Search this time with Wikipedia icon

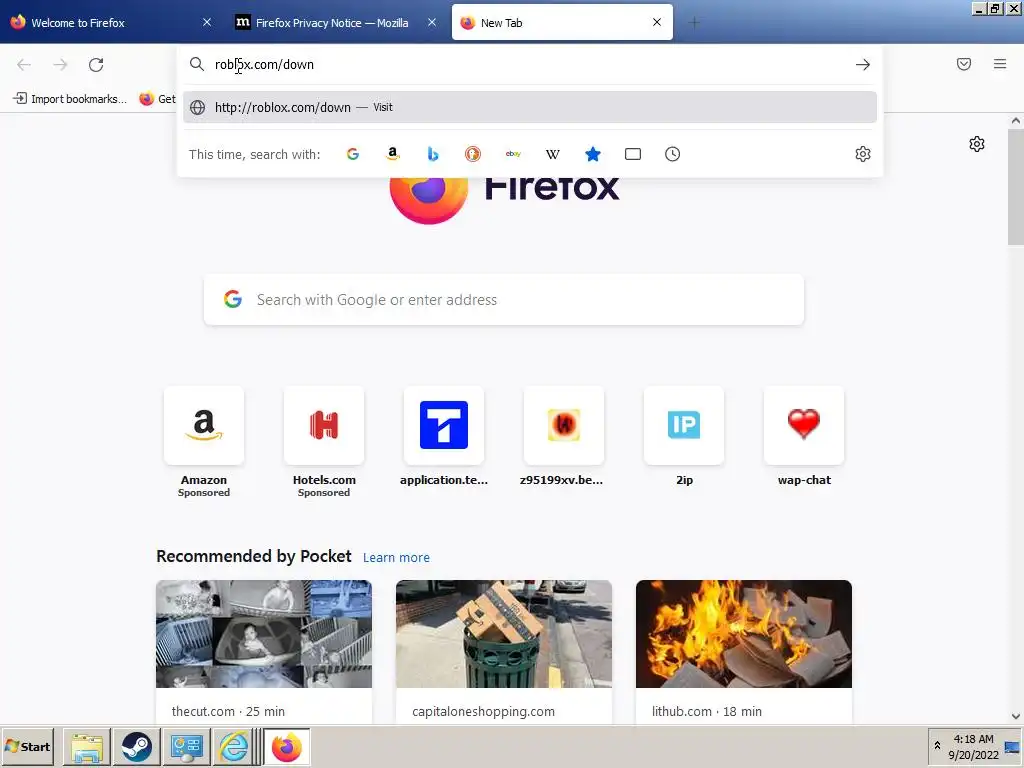[552, 154]
